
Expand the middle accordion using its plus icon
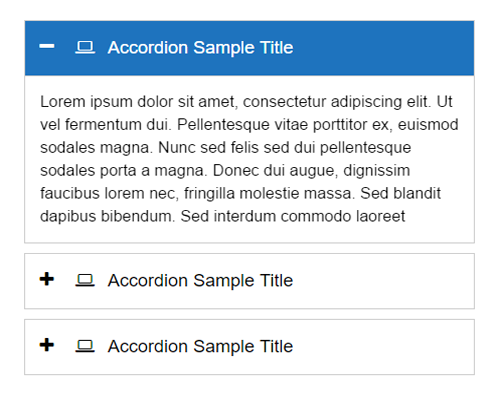click(x=47, y=279)
